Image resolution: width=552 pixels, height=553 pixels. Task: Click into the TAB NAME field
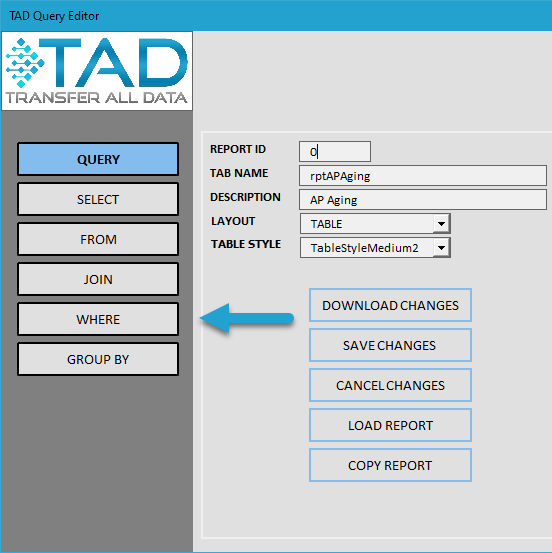[x=423, y=176]
